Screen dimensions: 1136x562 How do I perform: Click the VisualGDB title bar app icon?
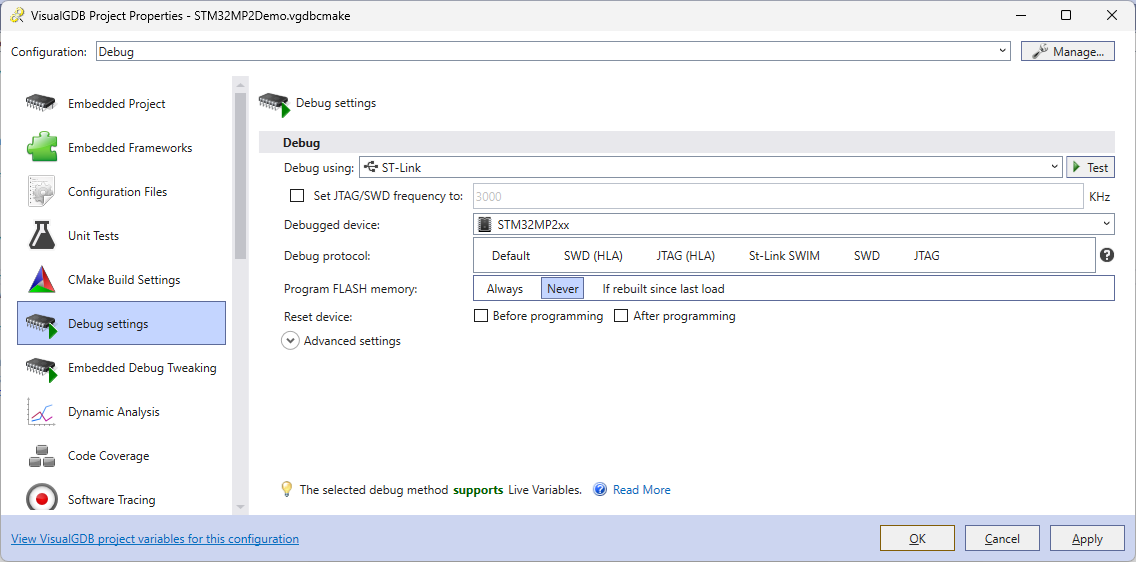pos(17,15)
